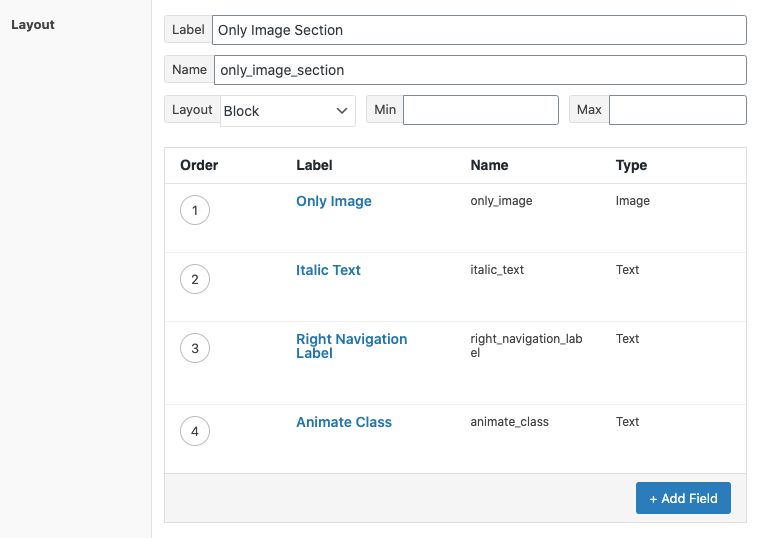Click order handle number 2
The width and height of the screenshot is (758, 538).
pyautogui.click(x=195, y=279)
